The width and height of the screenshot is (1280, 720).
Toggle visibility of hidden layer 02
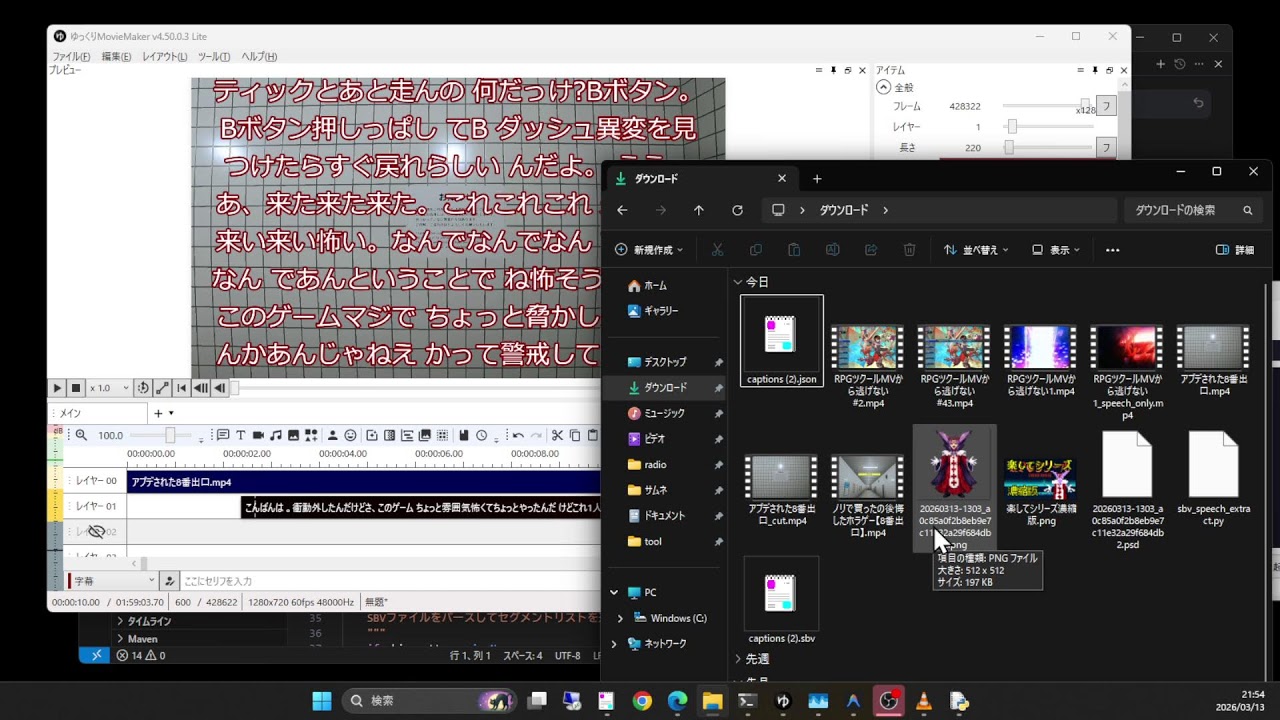(x=96, y=531)
